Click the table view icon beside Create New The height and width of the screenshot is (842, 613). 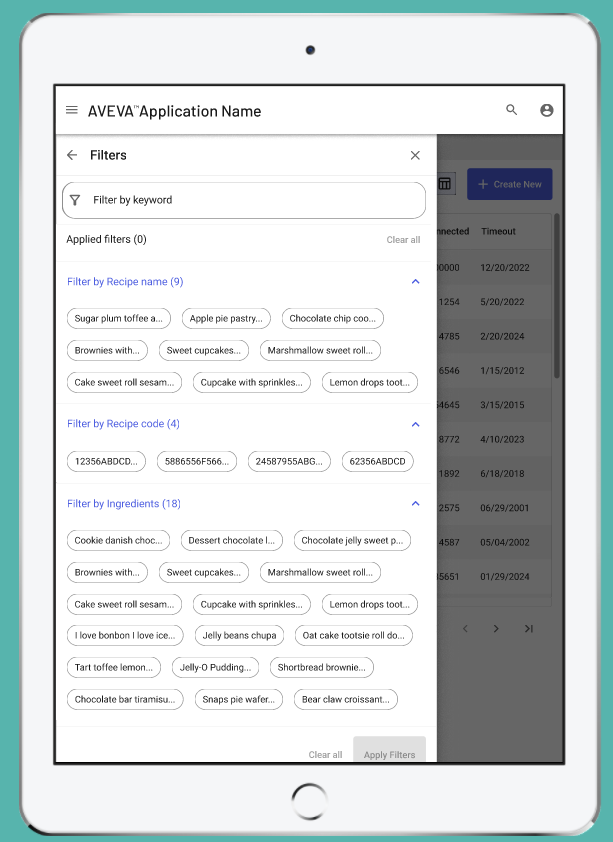coord(445,184)
